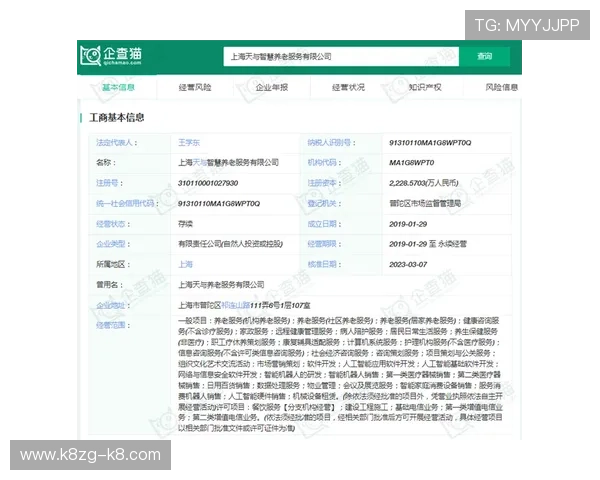Image resolution: width=600 pixels, height=480 pixels.
Task: Open the 上海 region link
Action: point(185,264)
